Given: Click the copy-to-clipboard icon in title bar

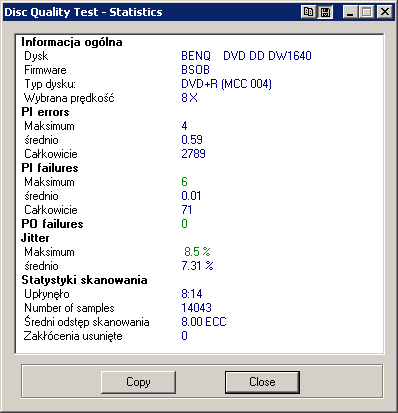Looking at the screenshot, I should (x=308, y=12).
